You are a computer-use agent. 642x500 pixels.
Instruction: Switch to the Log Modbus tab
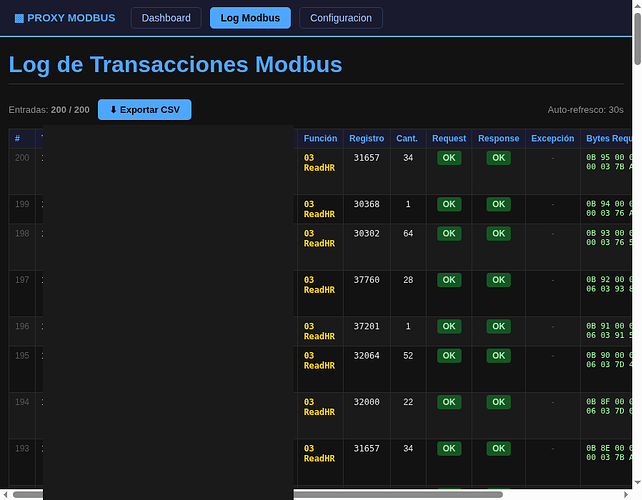tap(250, 18)
